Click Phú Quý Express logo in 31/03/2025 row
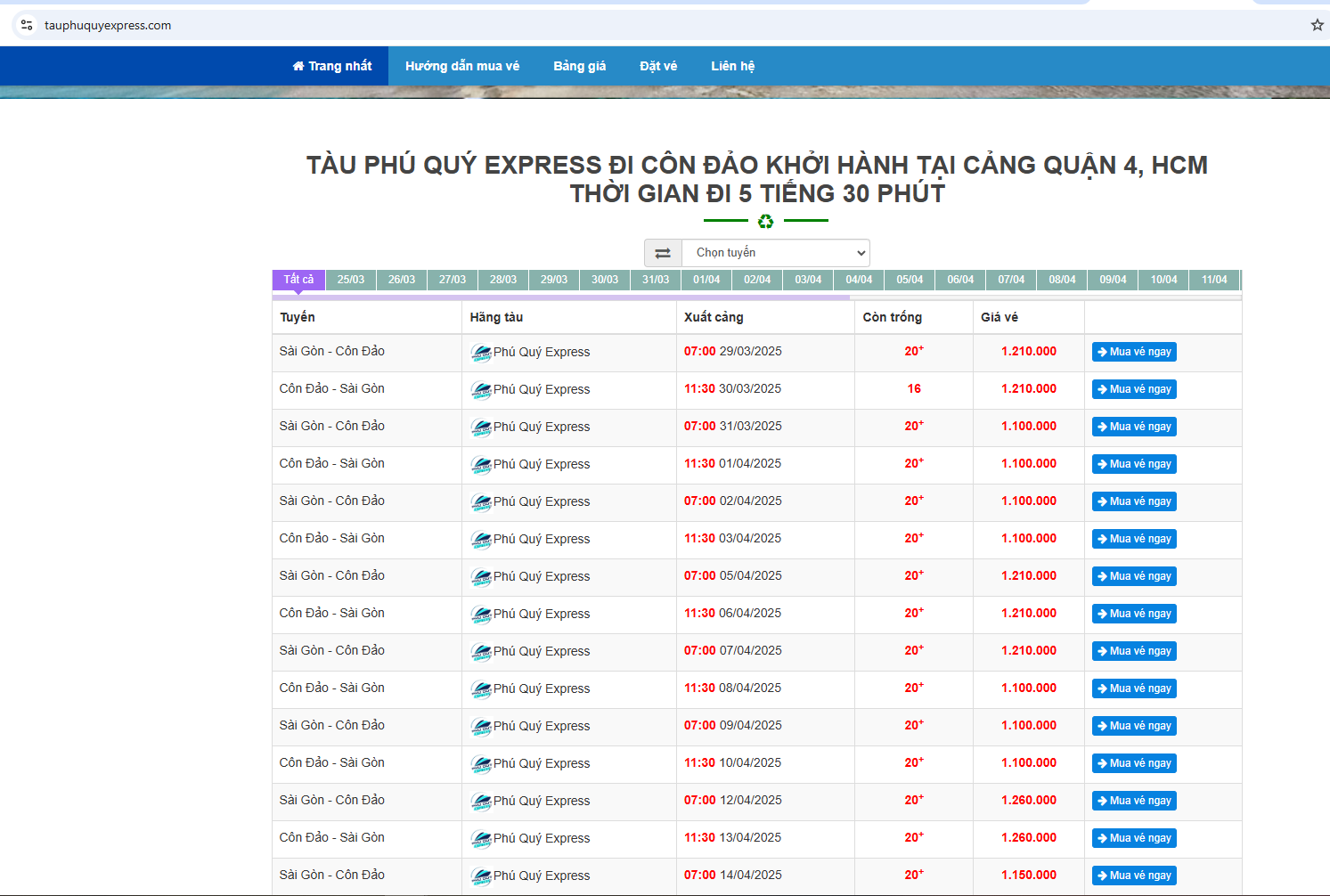 (x=481, y=428)
